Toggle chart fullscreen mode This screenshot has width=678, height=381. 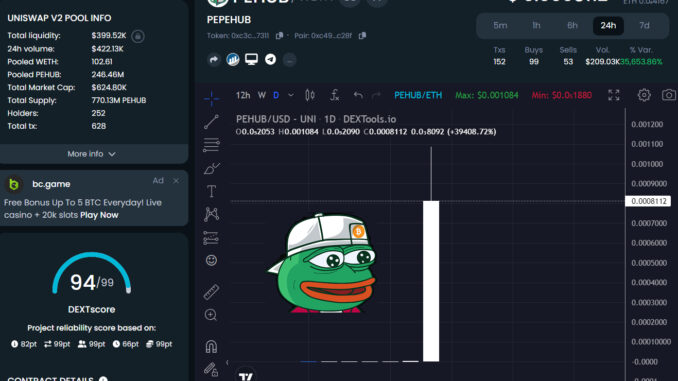point(614,95)
